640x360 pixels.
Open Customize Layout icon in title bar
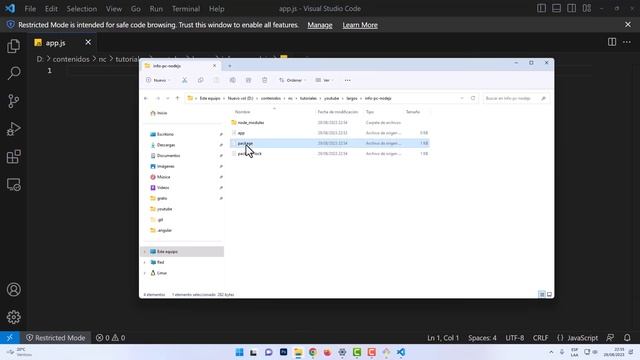click(587, 8)
